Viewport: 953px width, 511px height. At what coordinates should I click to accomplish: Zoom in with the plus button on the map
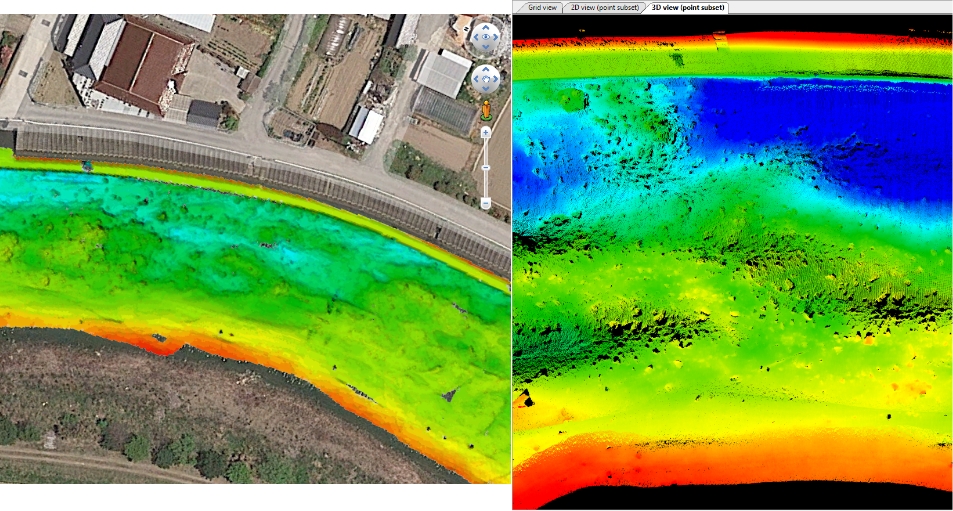pyautogui.click(x=486, y=132)
